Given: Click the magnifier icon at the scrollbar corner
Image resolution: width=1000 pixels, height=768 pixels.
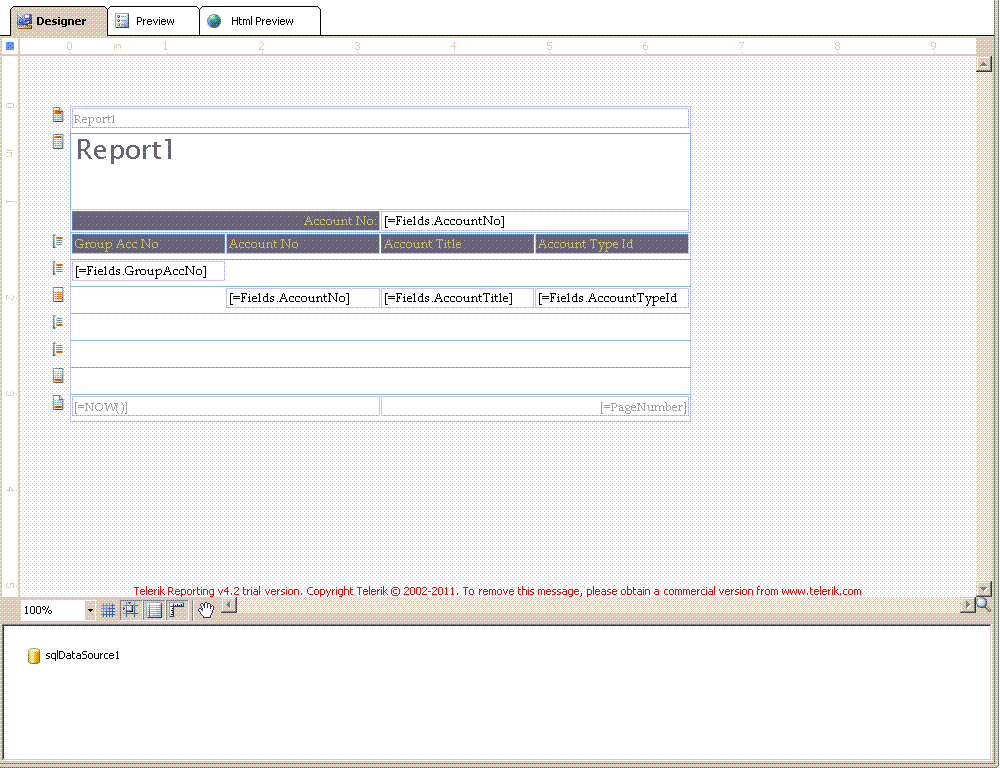Looking at the screenshot, I should [x=983, y=605].
